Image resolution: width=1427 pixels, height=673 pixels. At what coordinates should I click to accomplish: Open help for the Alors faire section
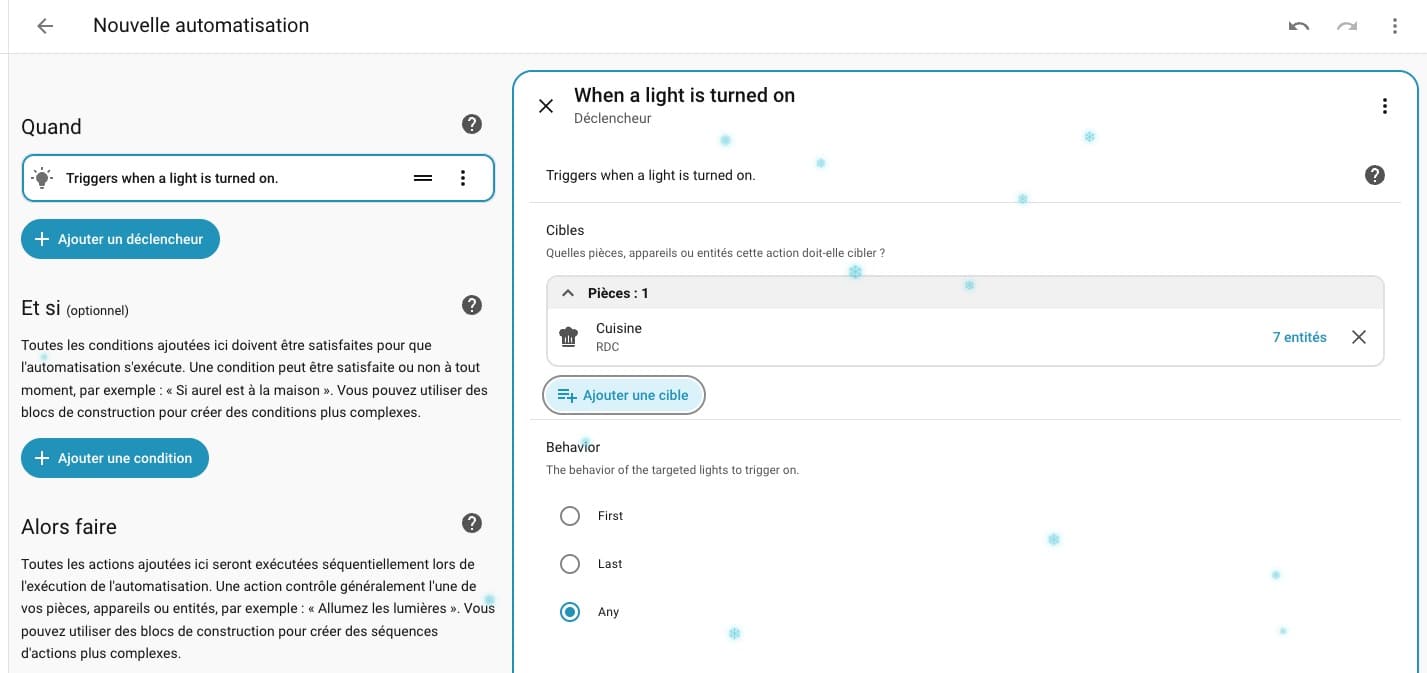pyautogui.click(x=472, y=523)
